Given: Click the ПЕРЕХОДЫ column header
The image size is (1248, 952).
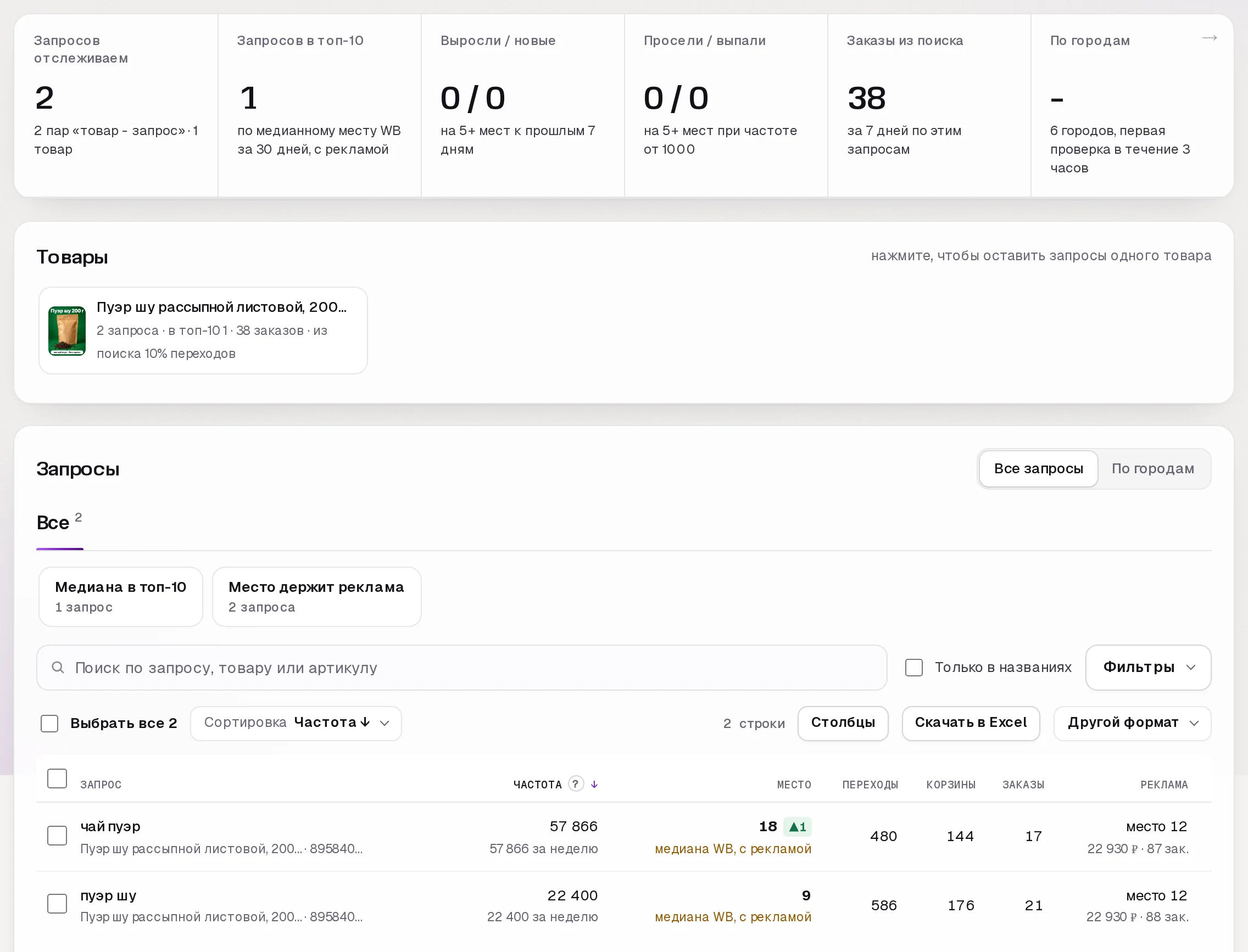Looking at the screenshot, I should tap(870, 785).
